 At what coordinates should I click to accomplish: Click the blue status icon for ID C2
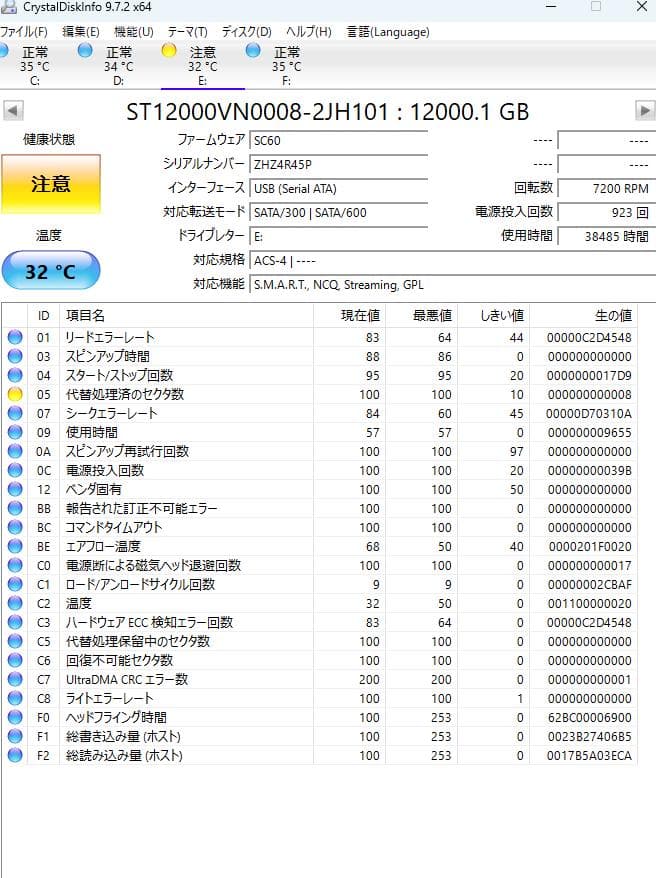(15, 604)
